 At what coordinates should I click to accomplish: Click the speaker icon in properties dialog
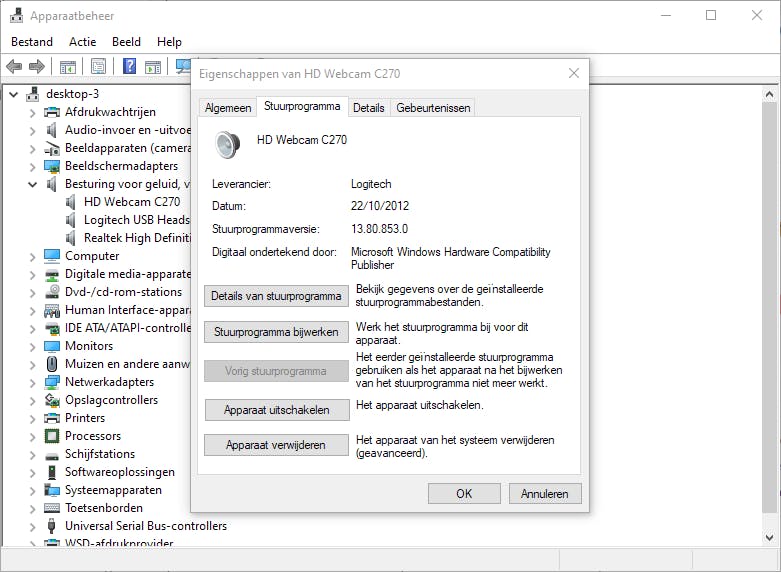(228, 144)
